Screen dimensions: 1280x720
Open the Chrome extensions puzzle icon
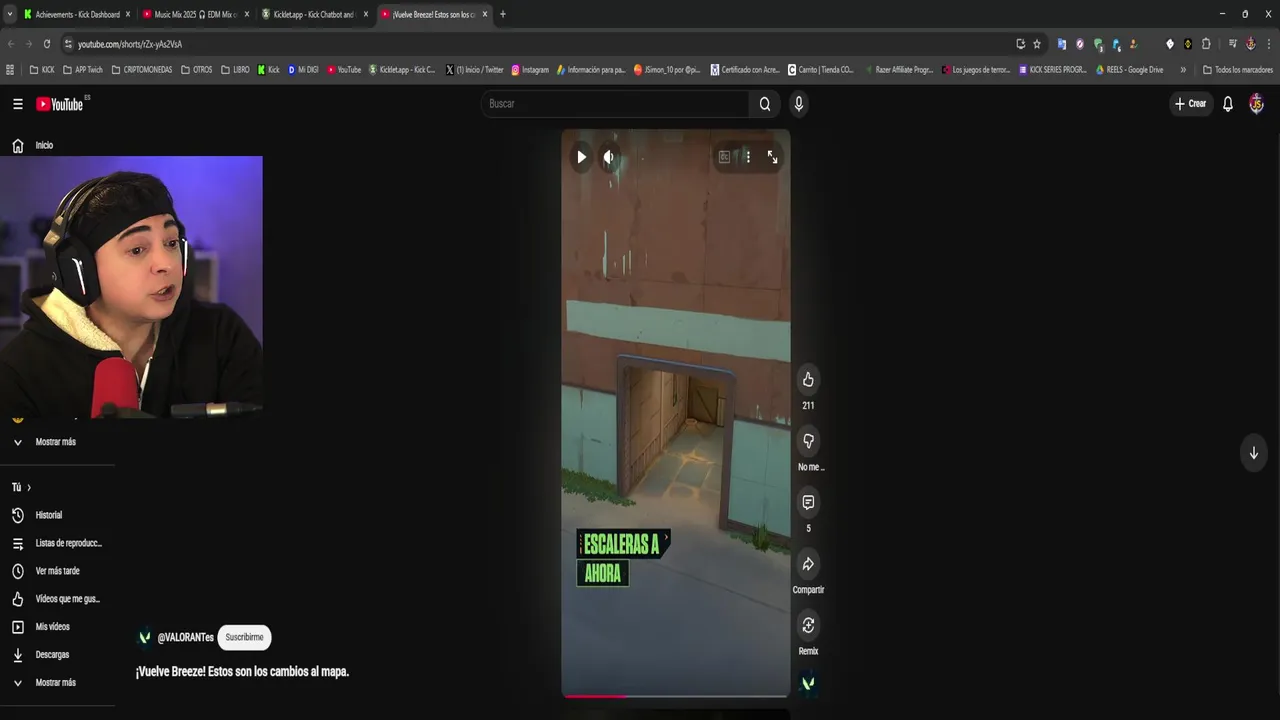pos(1206,44)
